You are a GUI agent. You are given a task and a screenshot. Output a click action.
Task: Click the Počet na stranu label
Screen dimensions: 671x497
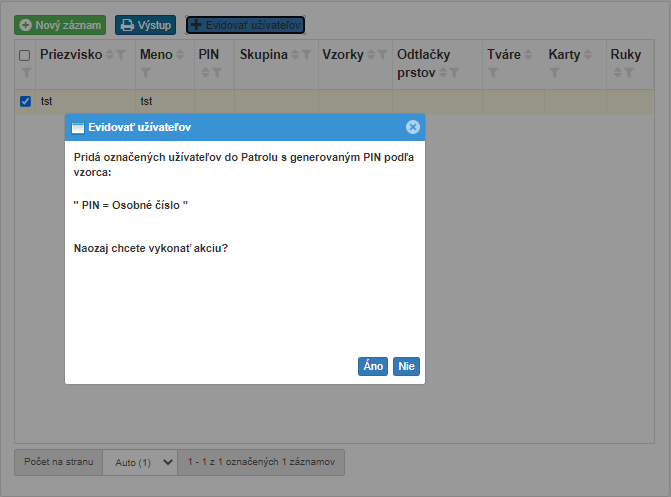coord(59,462)
